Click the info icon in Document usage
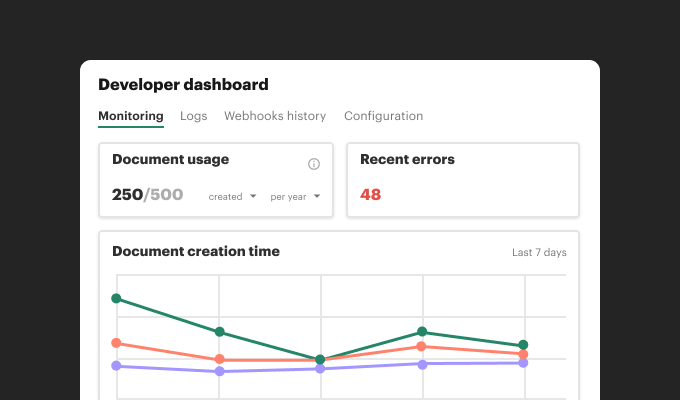 point(314,164)
